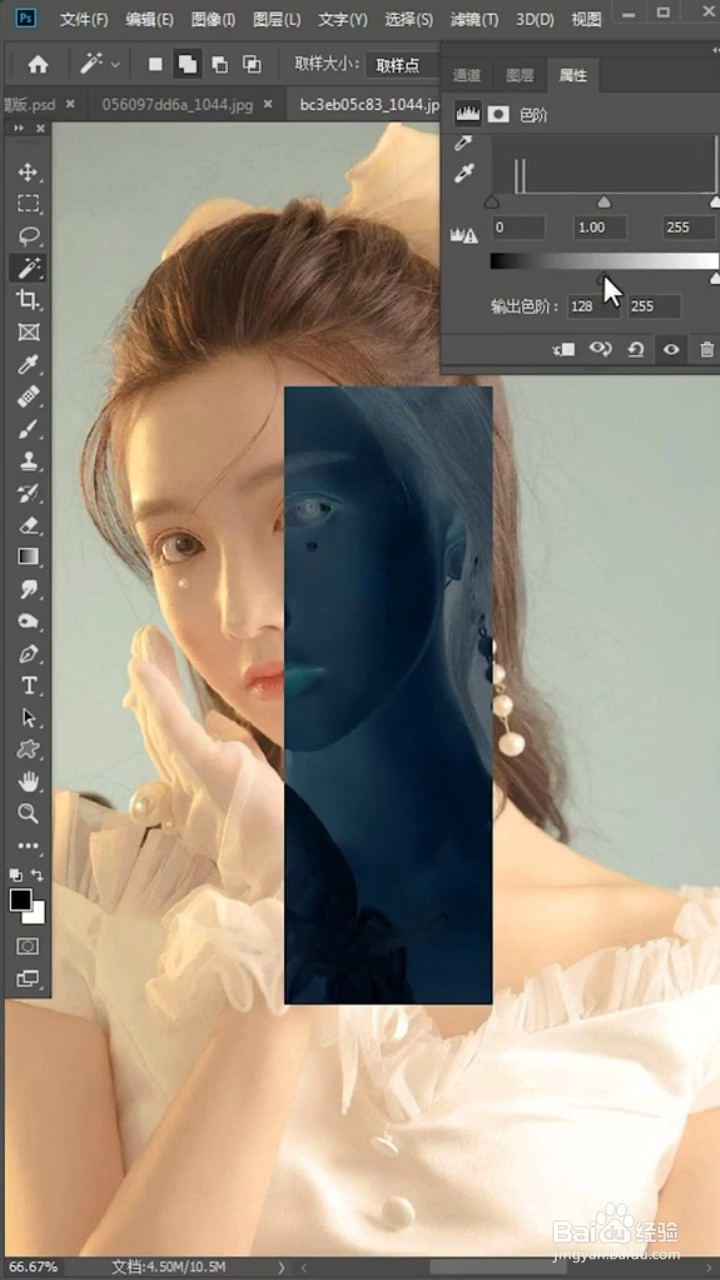Select the Hand tool
720x1280 pixels.
[28, 781]
